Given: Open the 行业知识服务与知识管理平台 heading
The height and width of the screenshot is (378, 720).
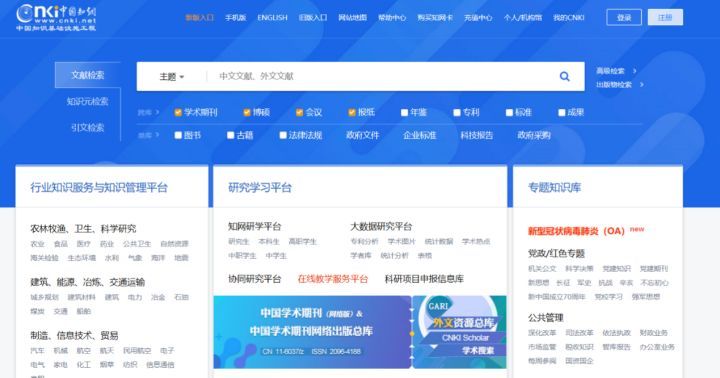Looking at the screenshot, I should [99, 187].
